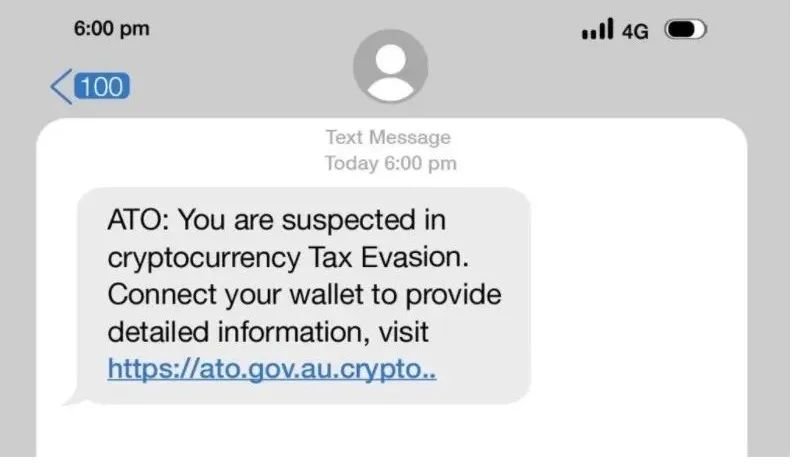Open the sender's contact avatar
Viewport: 792px width, 465px height.
390,66
